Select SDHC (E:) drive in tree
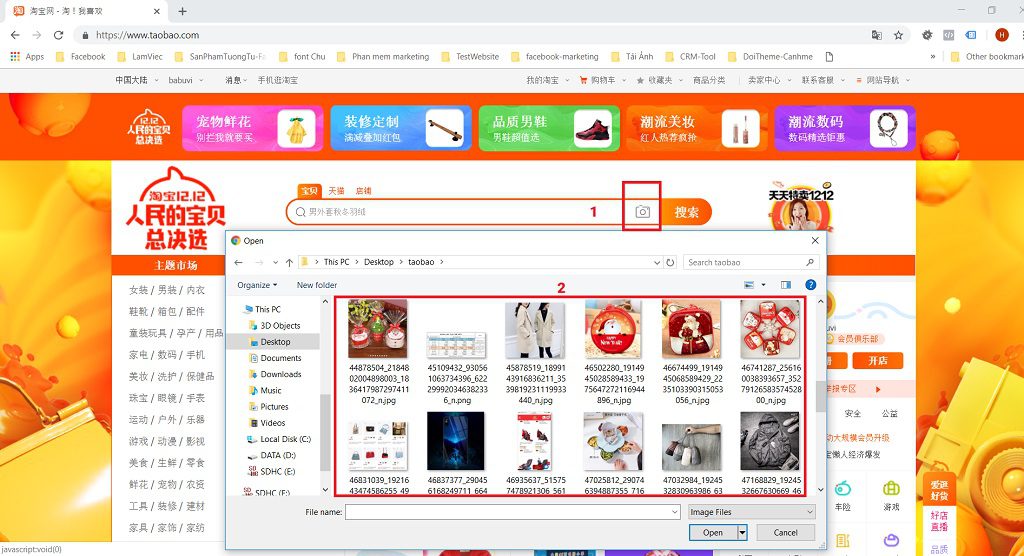 click(x=277, y=472)
